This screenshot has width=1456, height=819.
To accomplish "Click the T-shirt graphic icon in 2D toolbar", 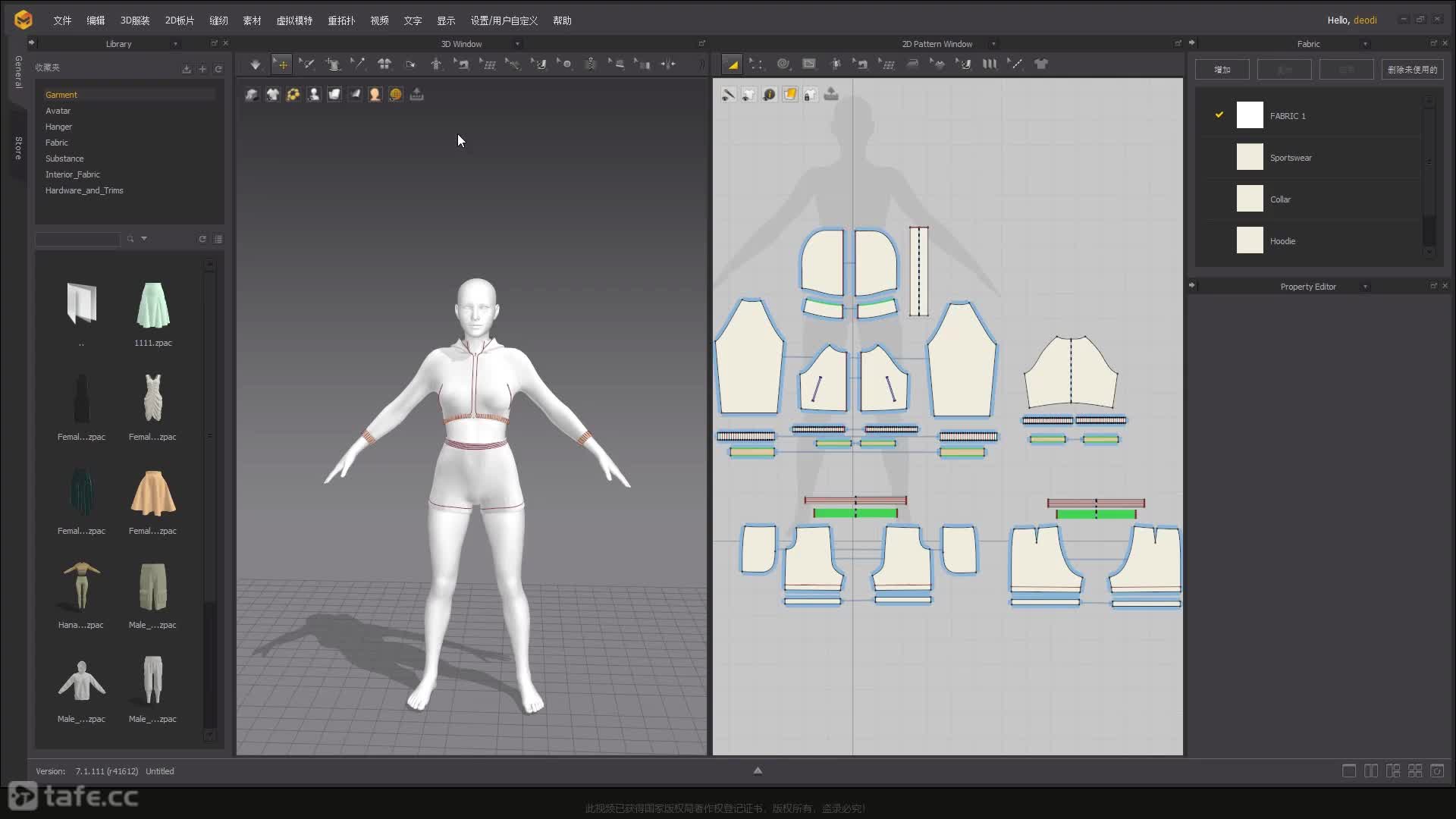I will click(1041, 65).
